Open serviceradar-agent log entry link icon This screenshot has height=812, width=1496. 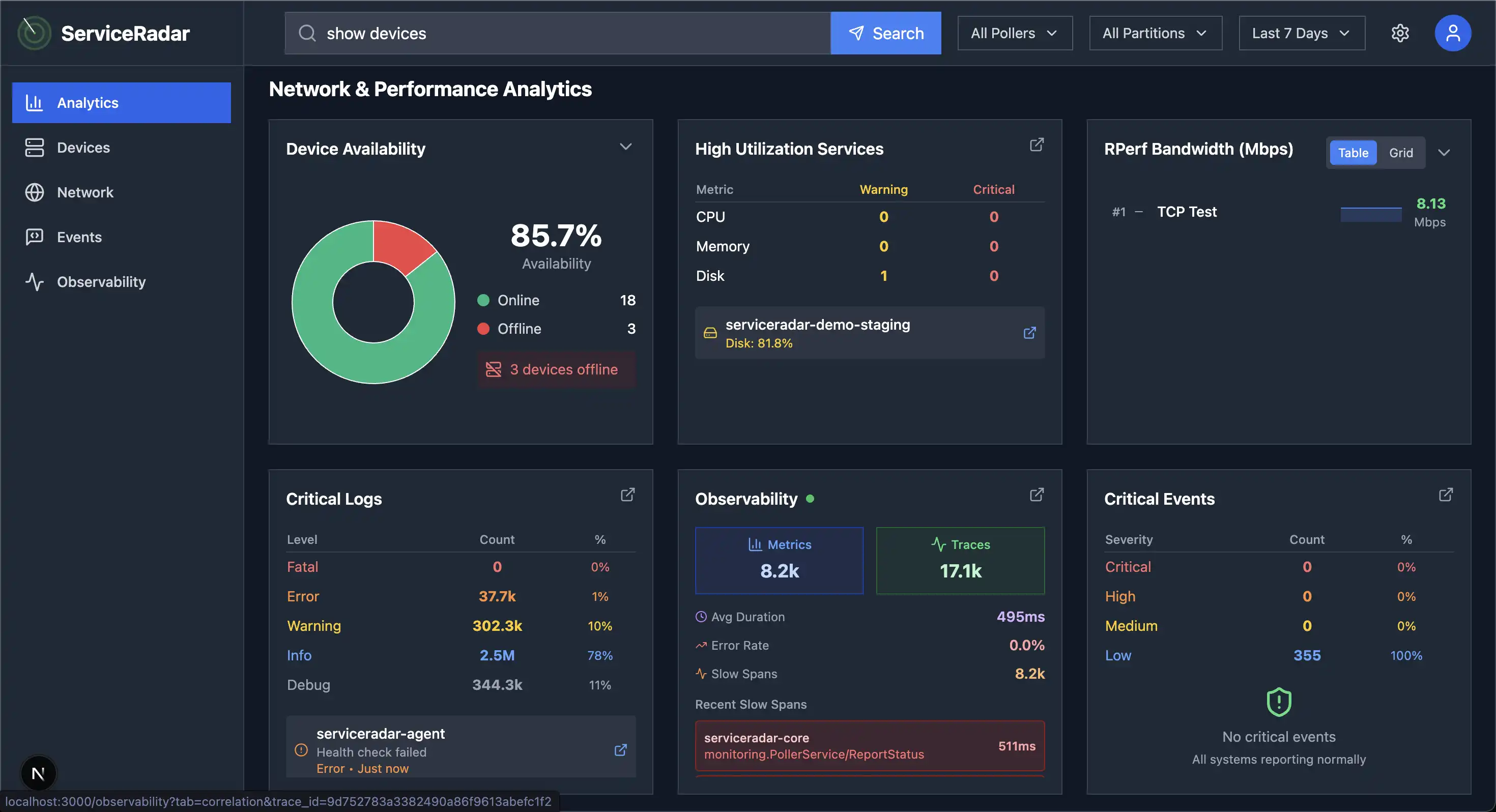(x=620, y=750)
